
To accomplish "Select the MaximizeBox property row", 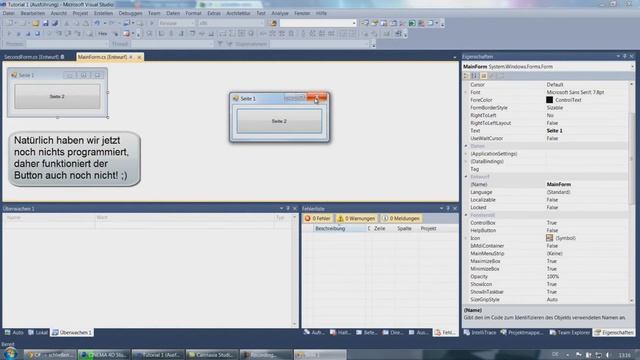I will click(546, 261).
